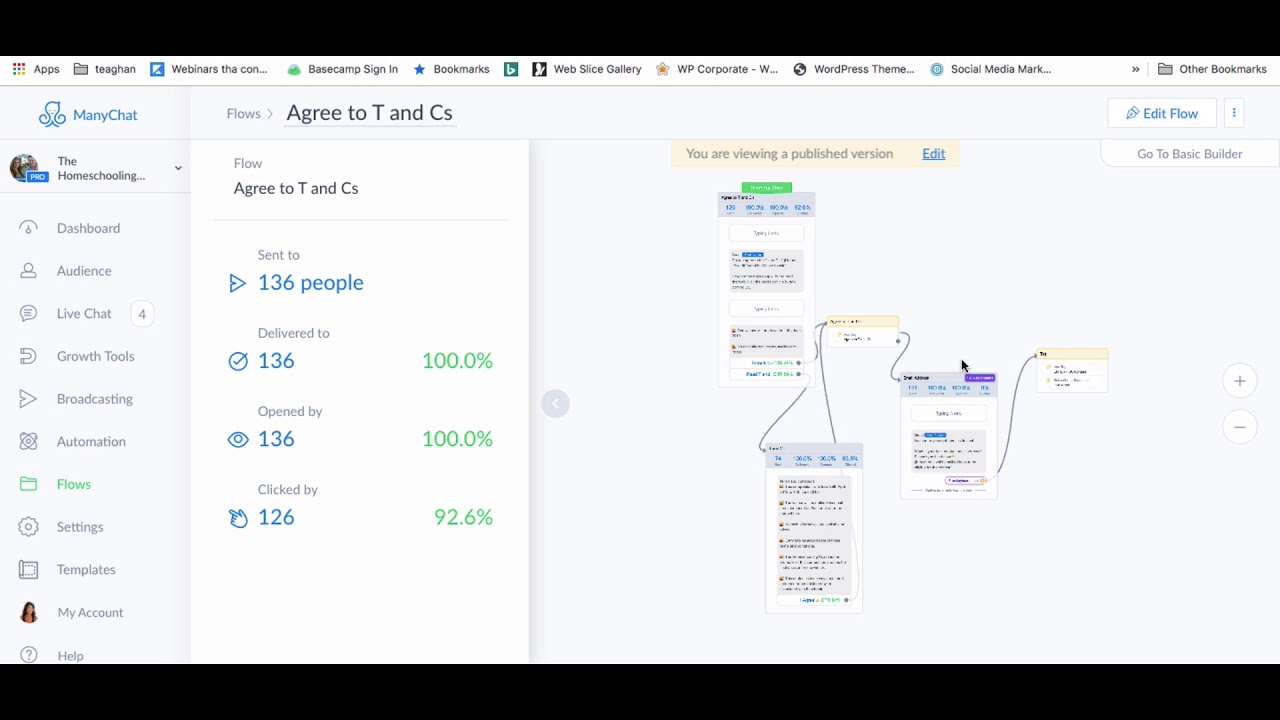This screenshot has width=1280, height=720.
Task: Open Basecamp Sign In bookmark
Action: [342, 69]
